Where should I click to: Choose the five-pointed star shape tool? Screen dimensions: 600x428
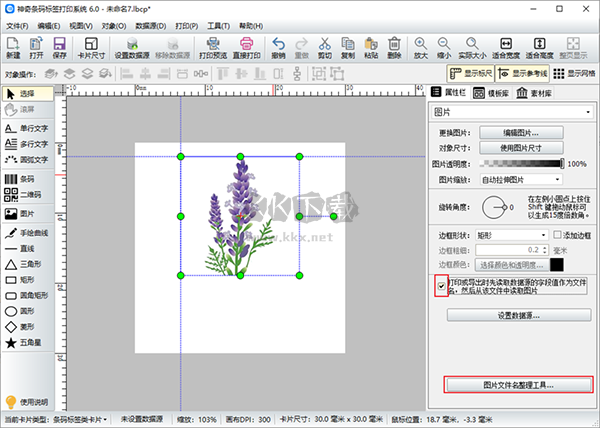[x=25, y=342]
